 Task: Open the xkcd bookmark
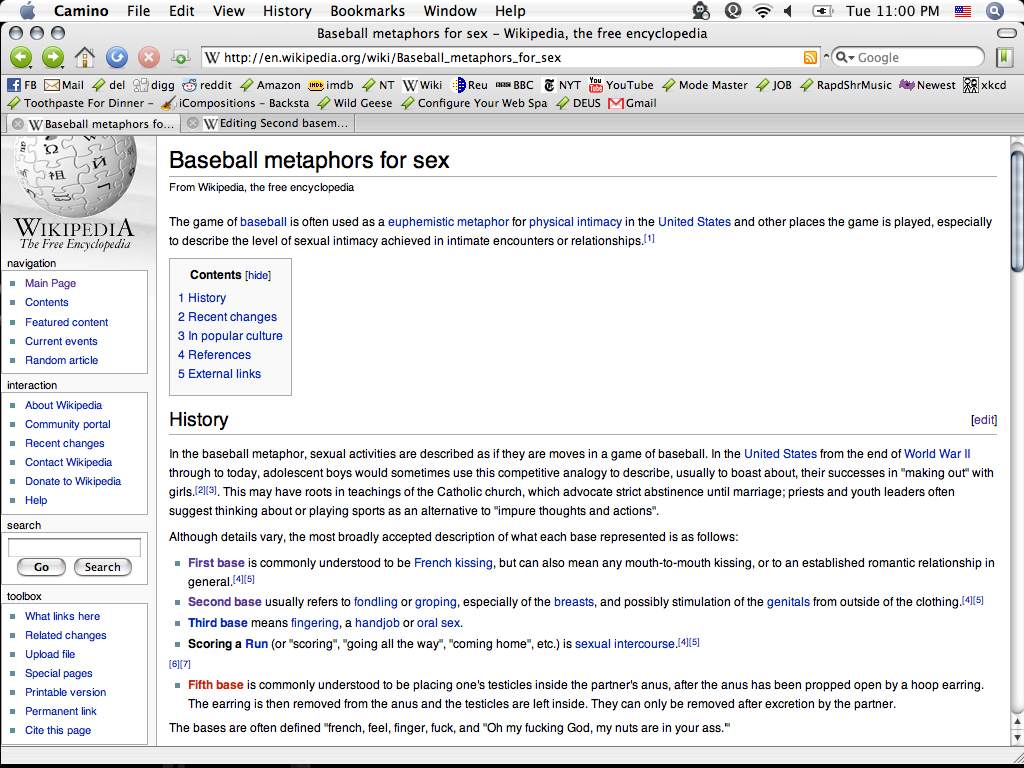tap(985, 85)
